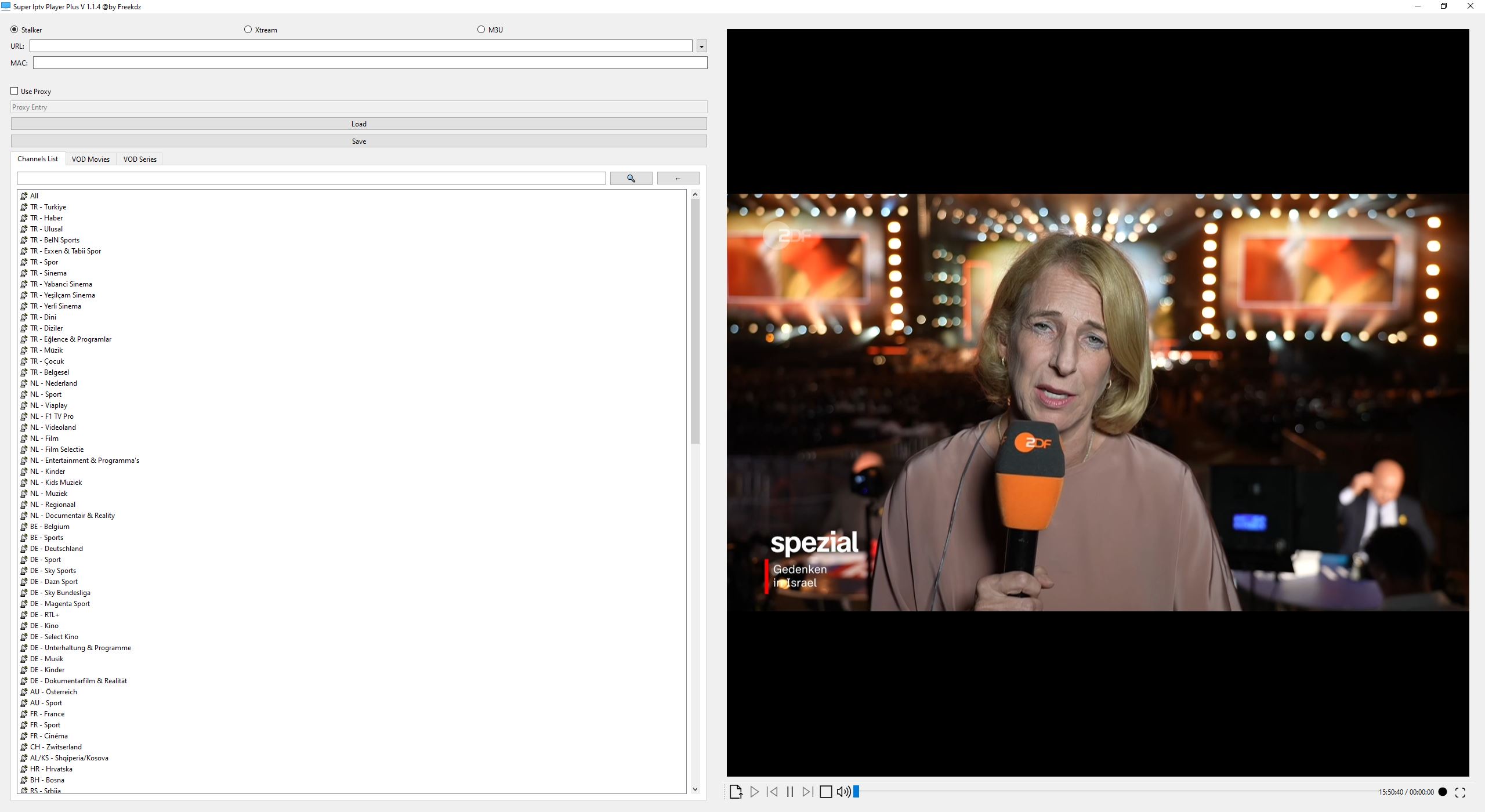This screenshot has height=812, width=1485.
Task: Click the icon beside CH - Zwitserland
Action: coord(24,747)
